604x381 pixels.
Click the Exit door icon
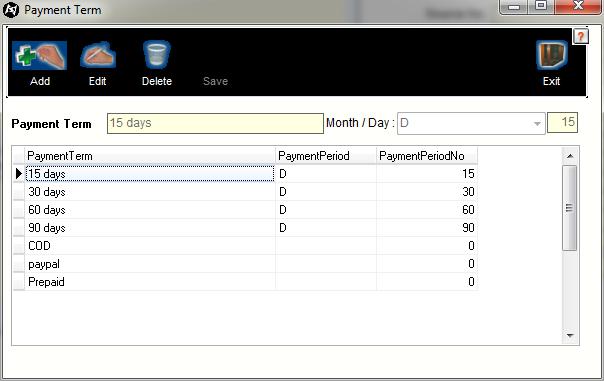[x=552, y=55]
